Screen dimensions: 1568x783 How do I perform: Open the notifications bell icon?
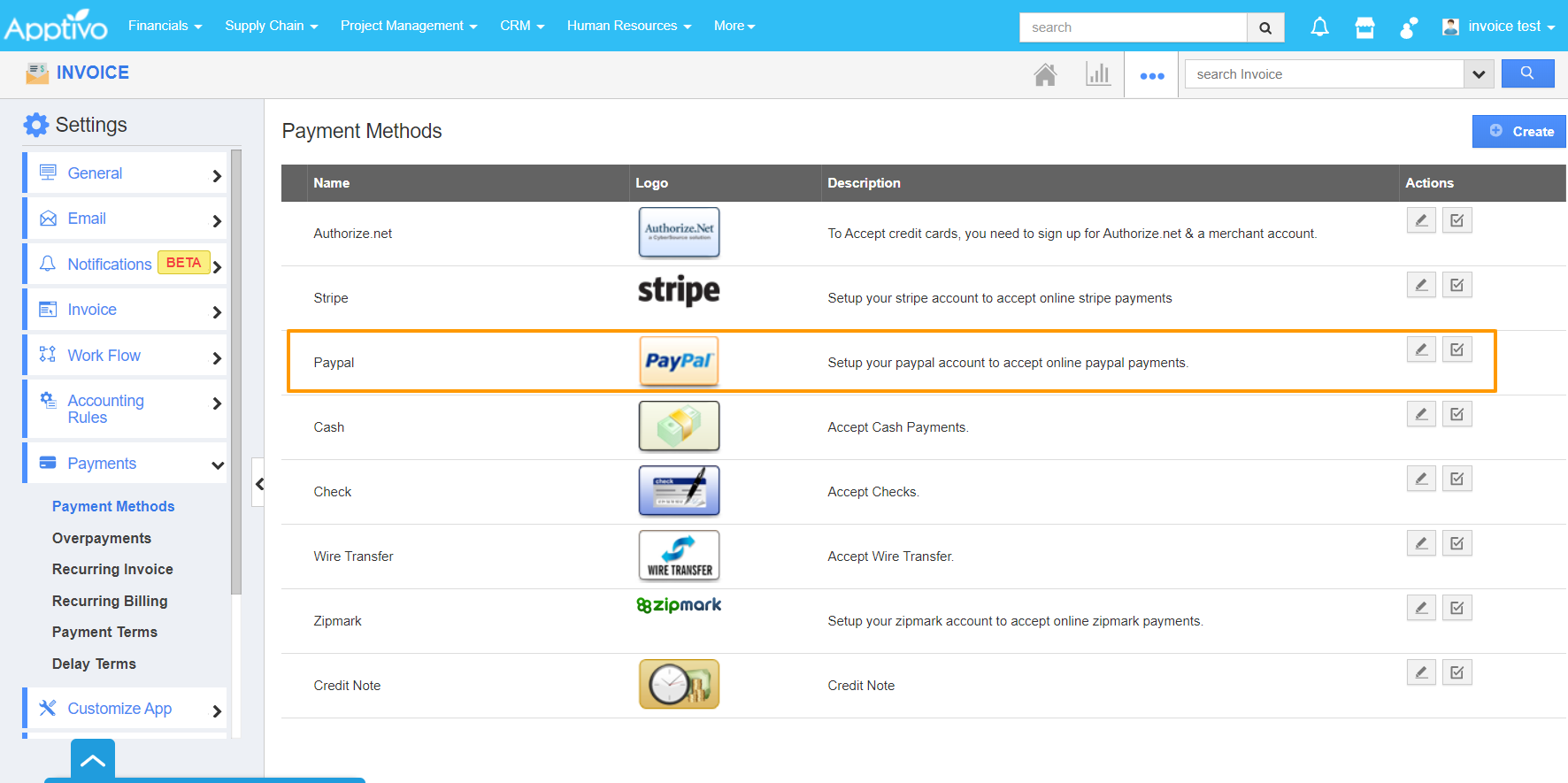point(1319,27)
